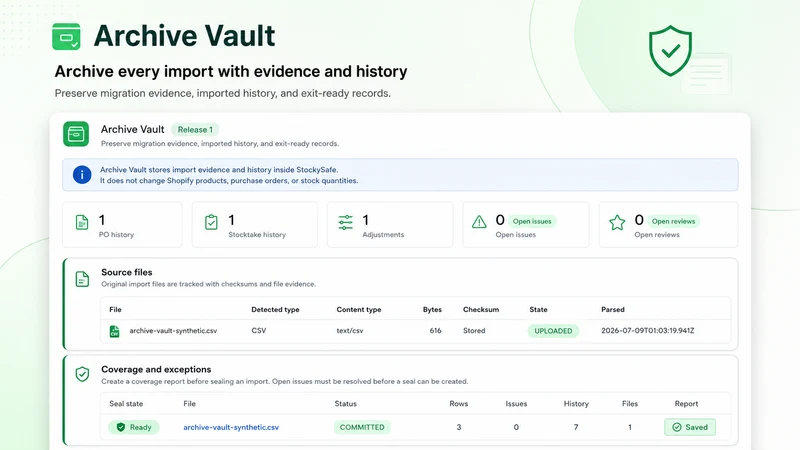Click the Adjustments sliders icon
Screen dimensions: 800x450
345,222
